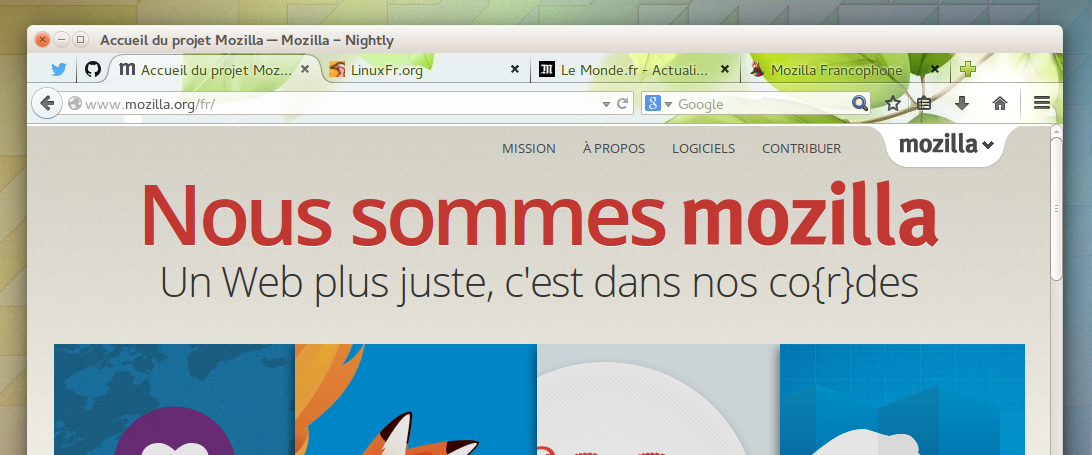Image resolution: width=1092 pixels, height=455 pixels.
Task: Switch to the Accueil du projet Mozilla tab
Action: pos(214,70)
